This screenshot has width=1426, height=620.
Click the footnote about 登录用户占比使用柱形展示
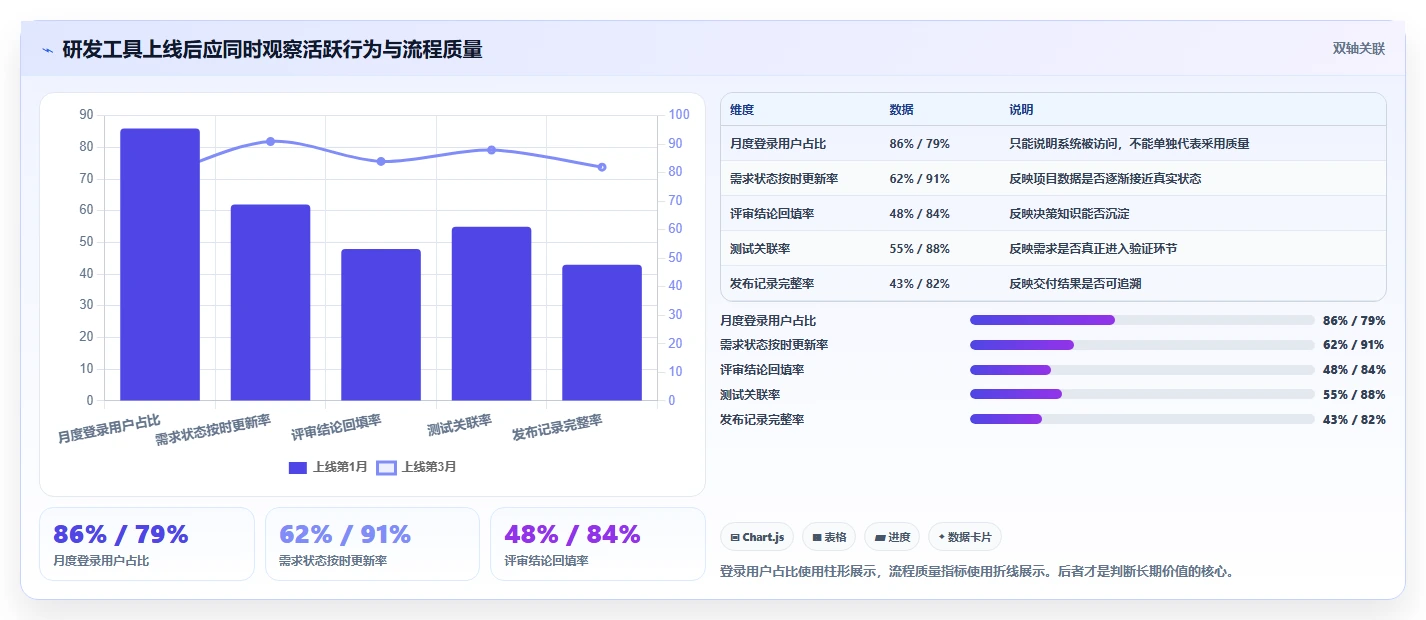[979, 572]
